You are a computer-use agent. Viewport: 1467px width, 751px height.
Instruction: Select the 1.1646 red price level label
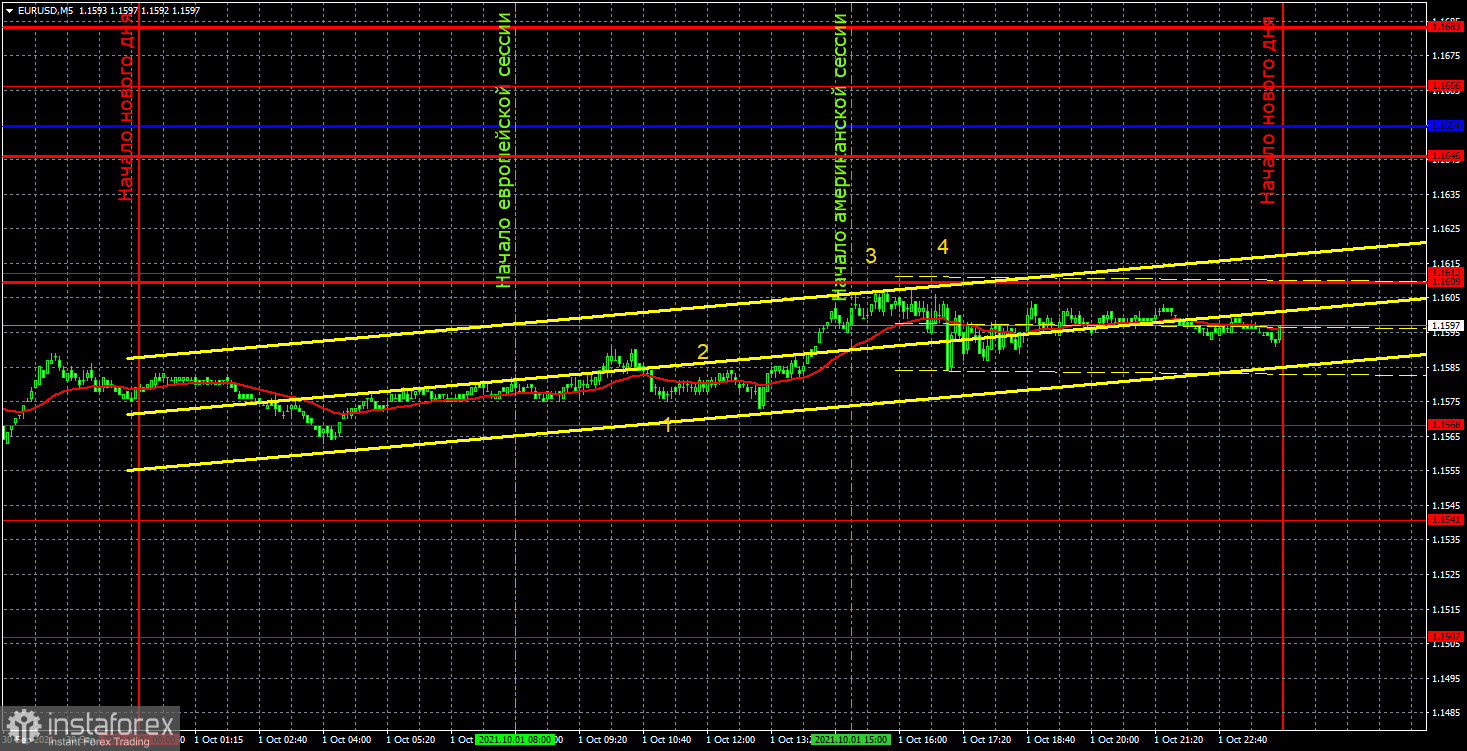tap(1446, 156)
